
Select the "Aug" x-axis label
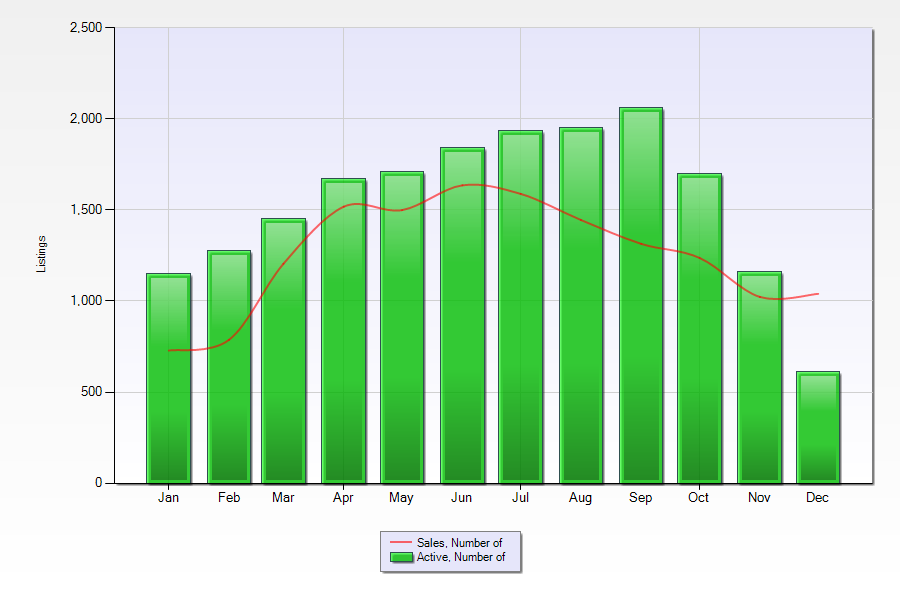[580, 498]
